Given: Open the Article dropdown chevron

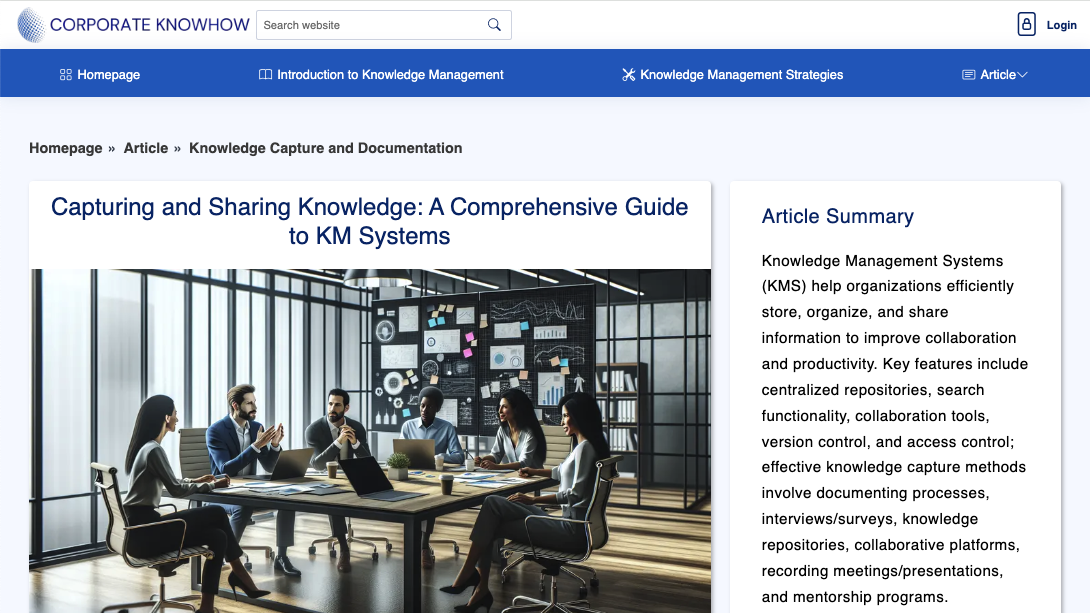Looking at the screenshot, I should (1021, 74).
